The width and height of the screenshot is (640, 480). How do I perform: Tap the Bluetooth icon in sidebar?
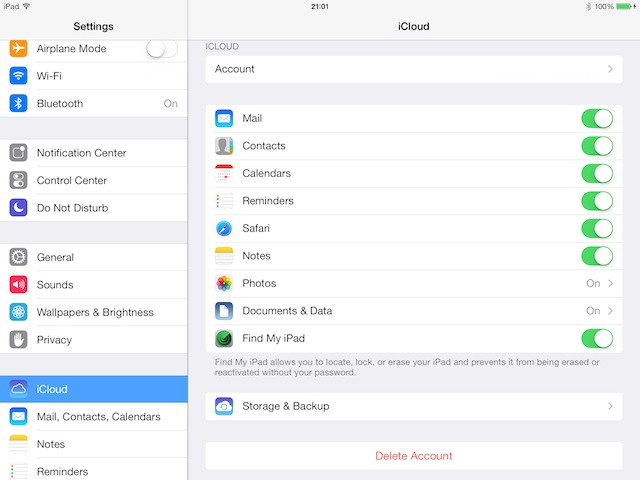pos(18,103)
